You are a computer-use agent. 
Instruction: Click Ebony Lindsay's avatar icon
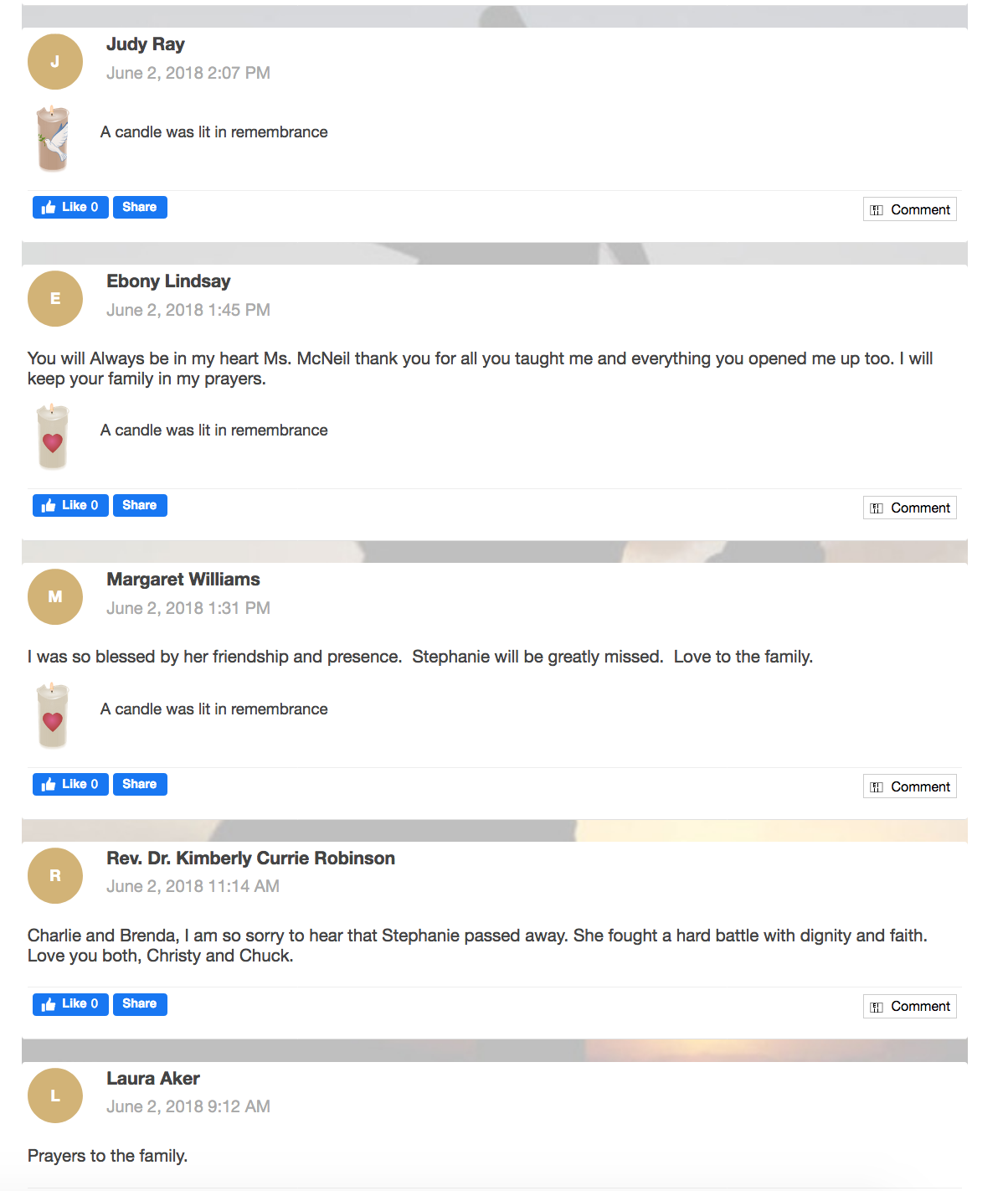[55, 299]
